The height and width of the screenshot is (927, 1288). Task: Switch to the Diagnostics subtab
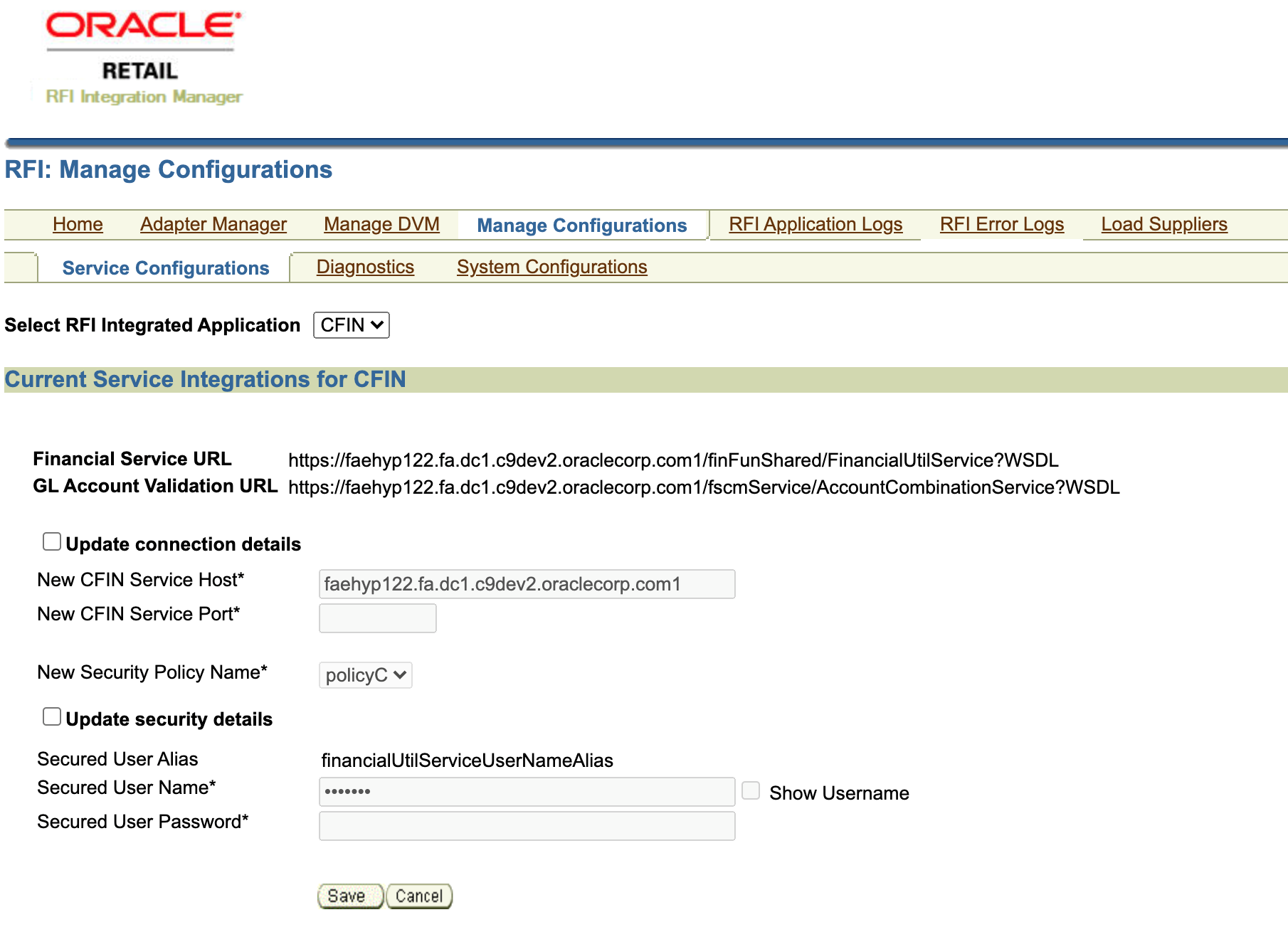click(365, 267)
